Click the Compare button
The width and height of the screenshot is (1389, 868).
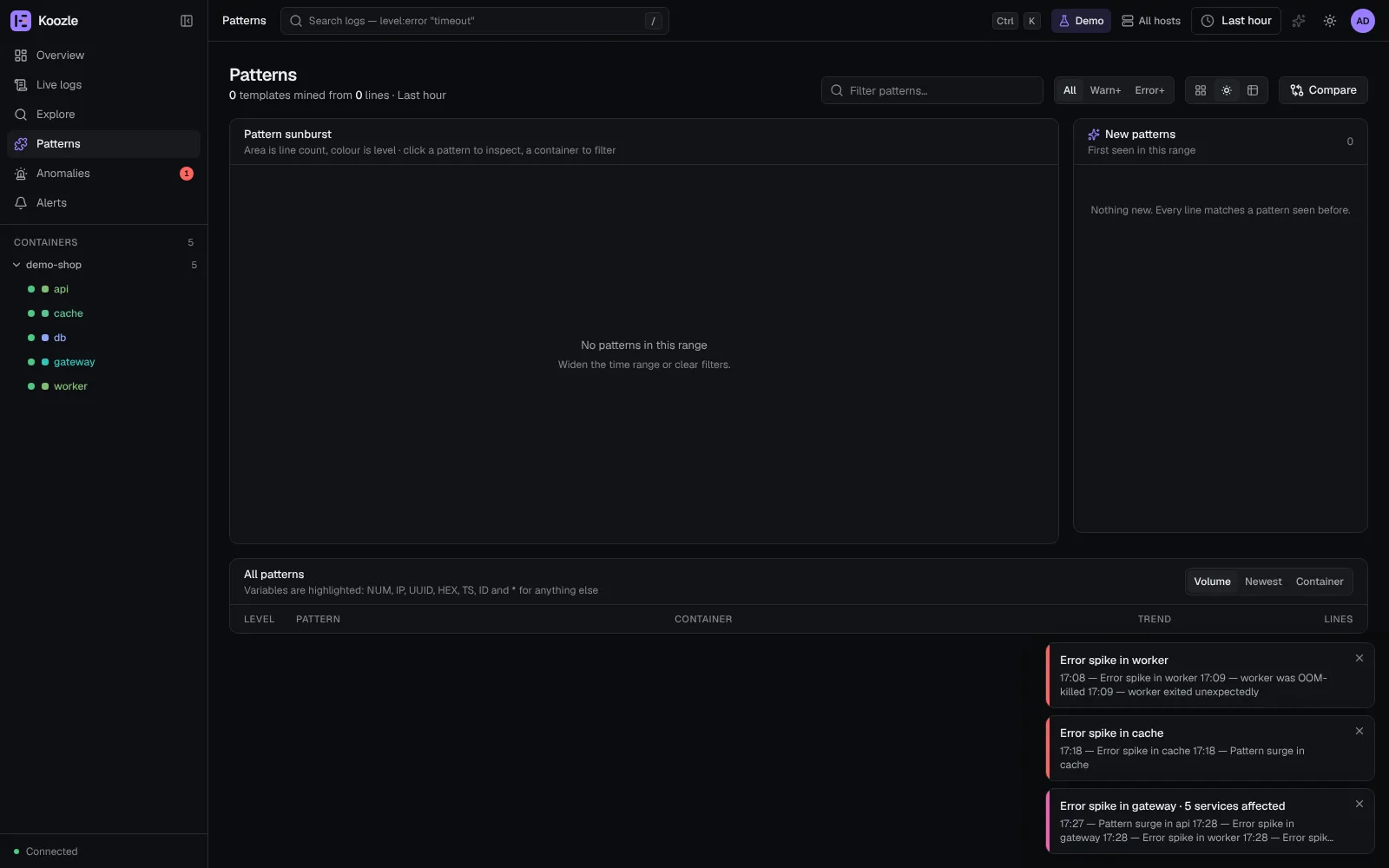pos(1323,90)
